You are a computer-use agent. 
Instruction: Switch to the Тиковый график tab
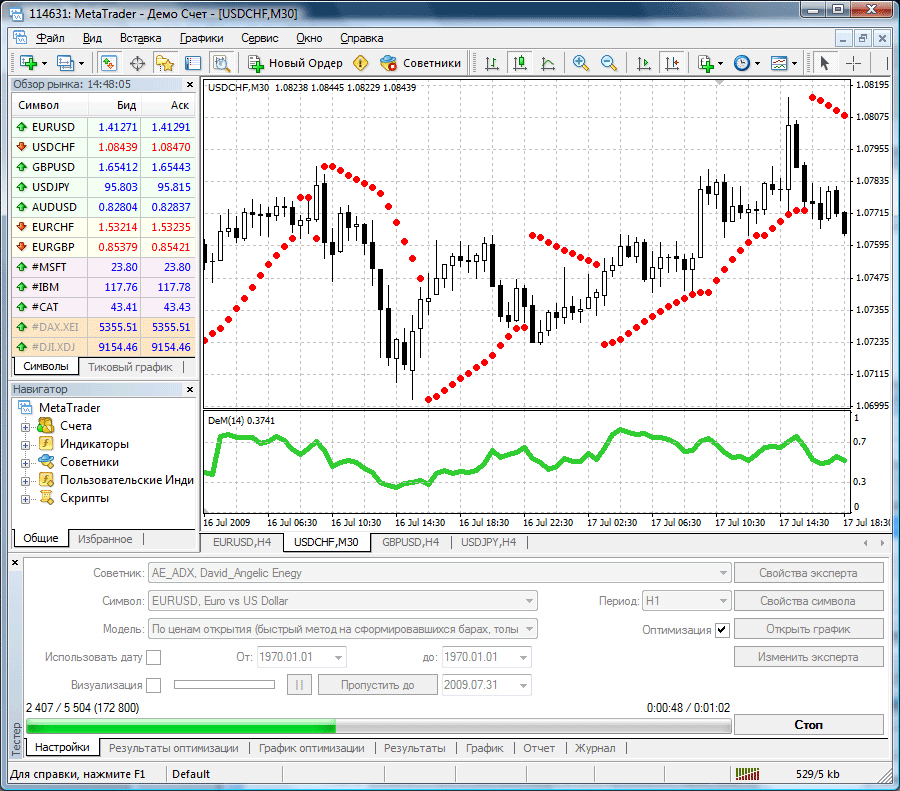[x=130, y=367]
